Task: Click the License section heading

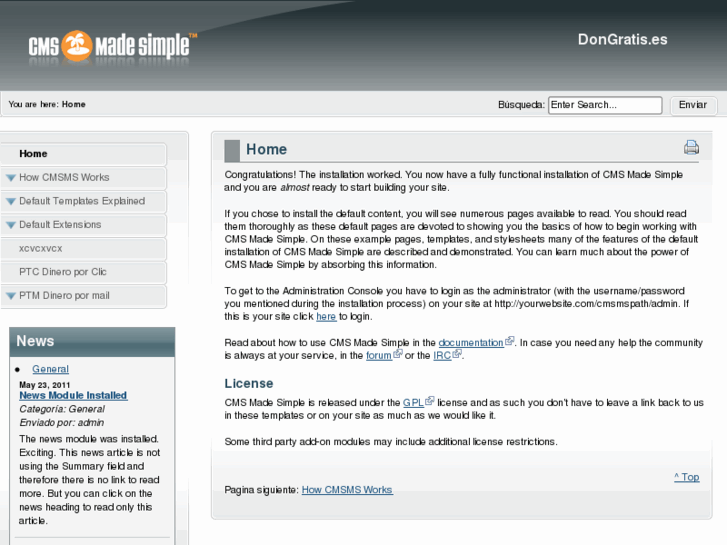Action: [x=249, y=384]
